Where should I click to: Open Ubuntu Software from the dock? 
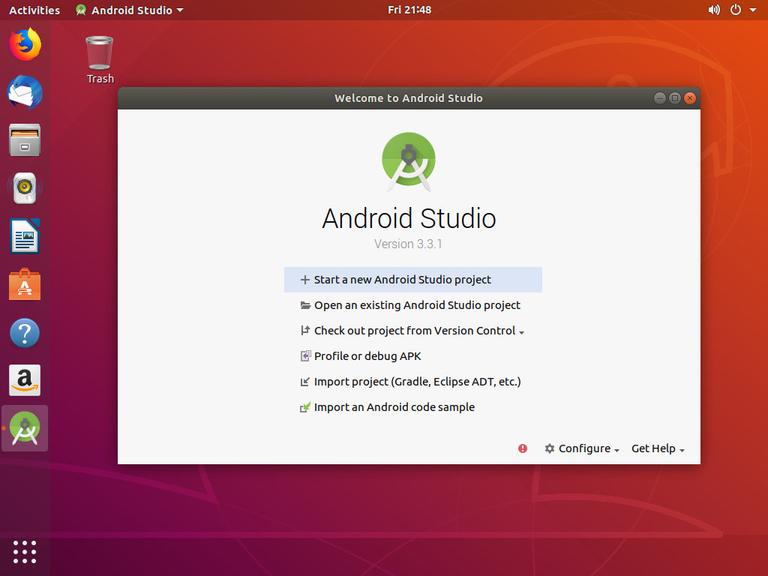pos(25,284)
